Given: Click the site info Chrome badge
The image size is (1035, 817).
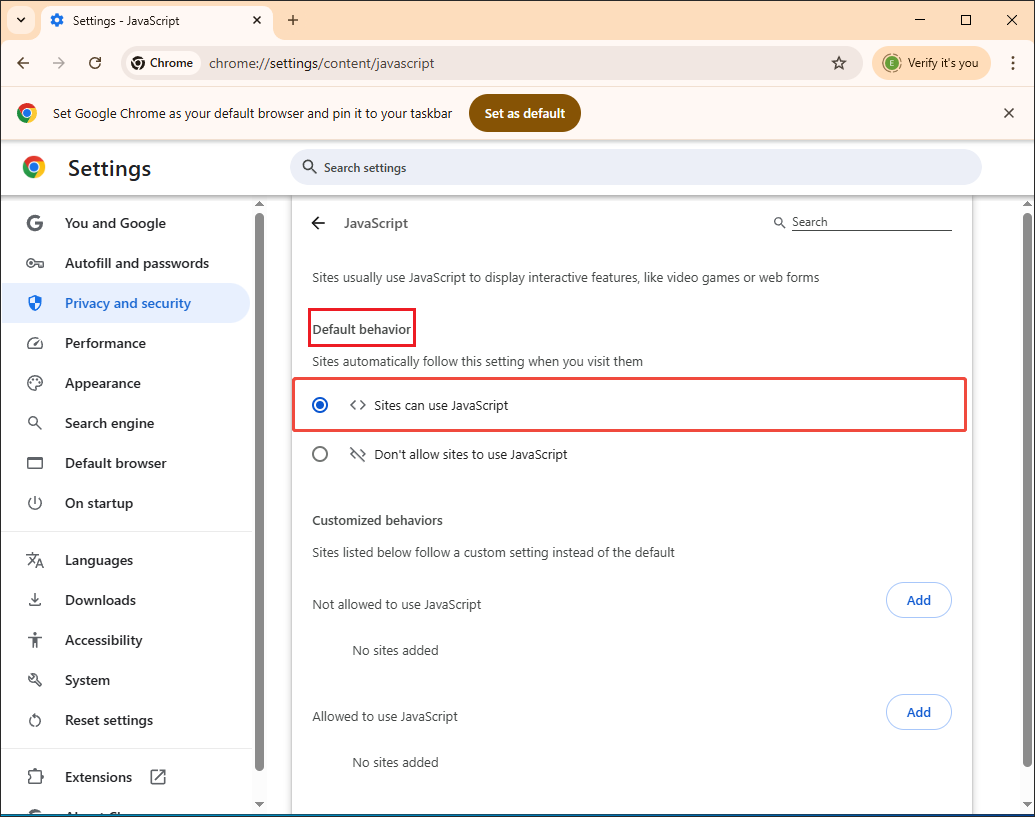Looking at the screenshot, I should 162,62.
